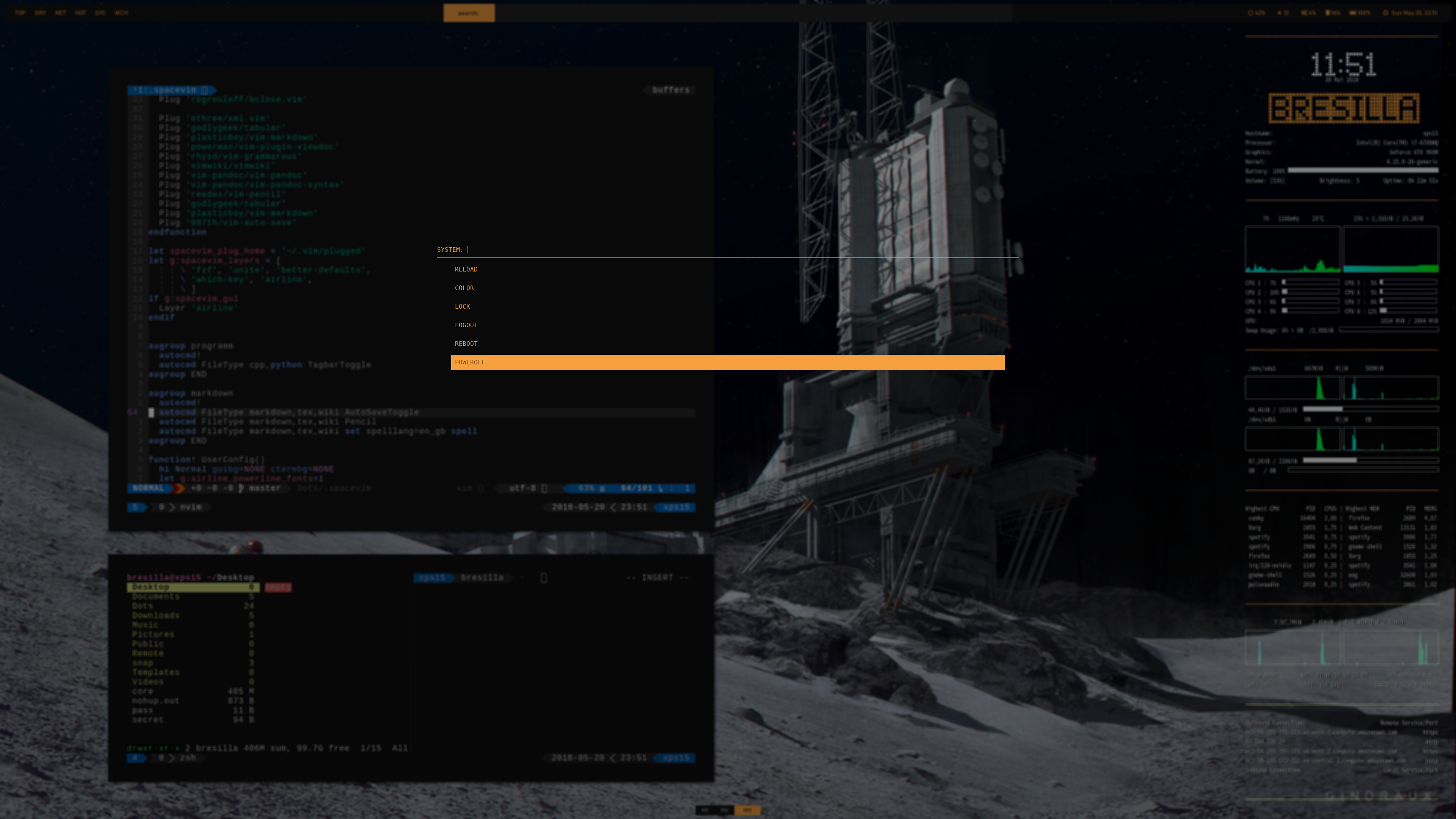Select the Desktop folder in ranger
Screen dimensions: 1456x819
[x=151, y=587]
